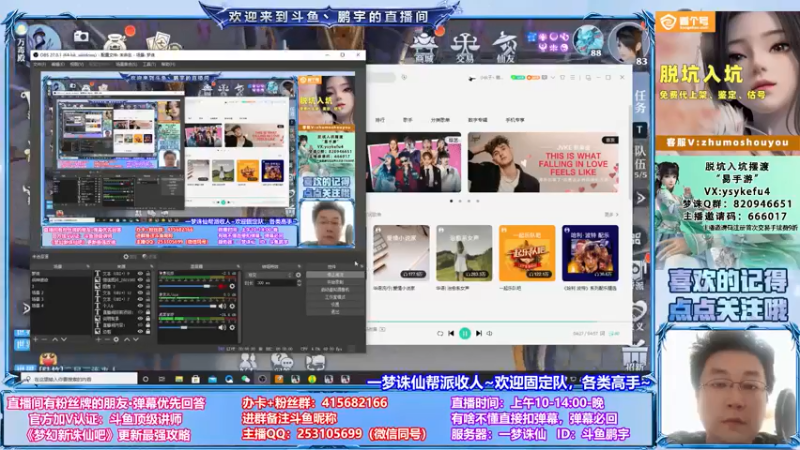Pause playback with the green music player button
The height and width of the screenshot is (450, 800).
tap(465, 333)
